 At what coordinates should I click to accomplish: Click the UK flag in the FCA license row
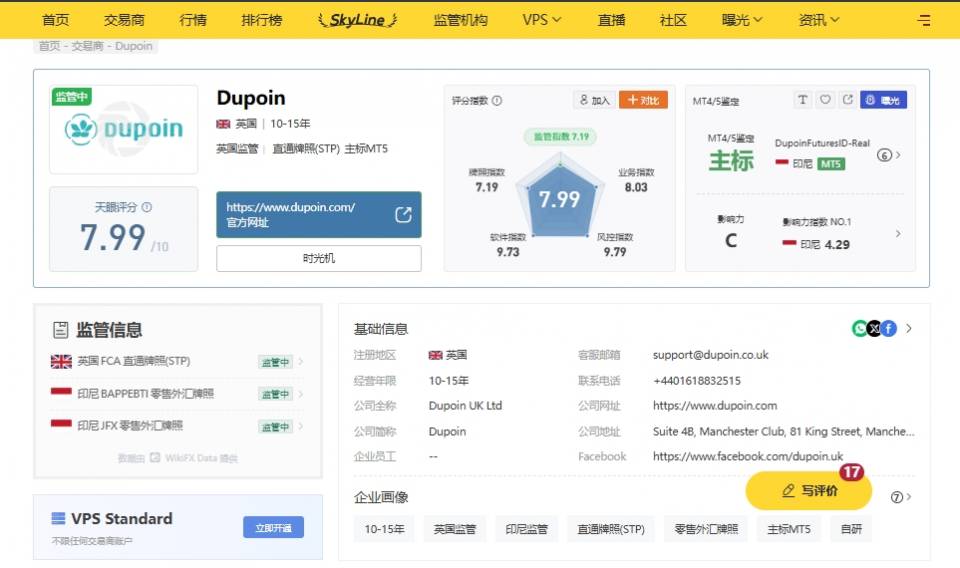61,362
